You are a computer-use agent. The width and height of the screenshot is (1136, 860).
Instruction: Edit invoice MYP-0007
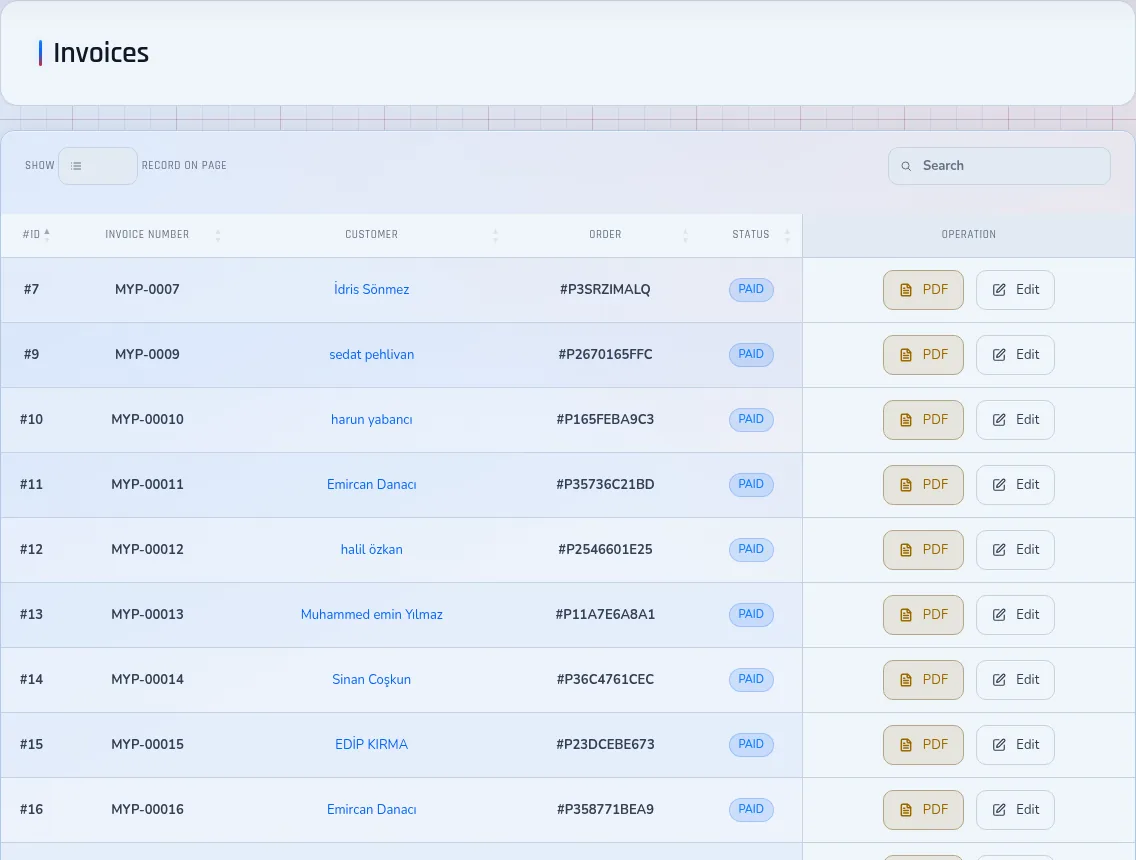click(x=1015, y=290)
